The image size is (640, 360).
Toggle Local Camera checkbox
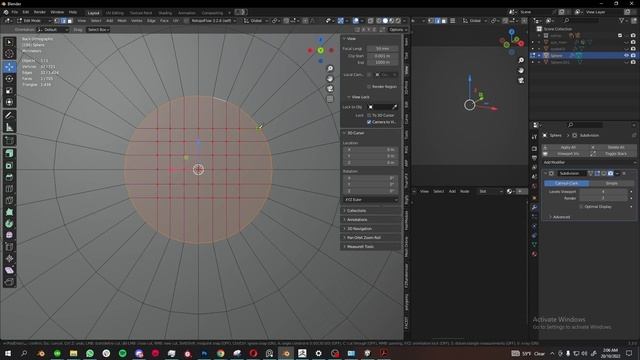[x=369, y=75]
